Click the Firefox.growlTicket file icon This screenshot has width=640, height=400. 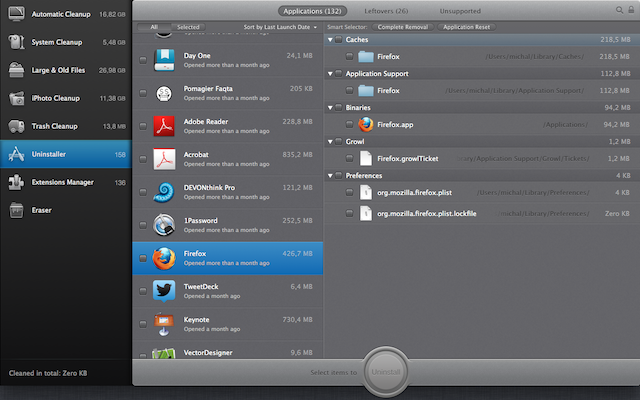point(366,158)
